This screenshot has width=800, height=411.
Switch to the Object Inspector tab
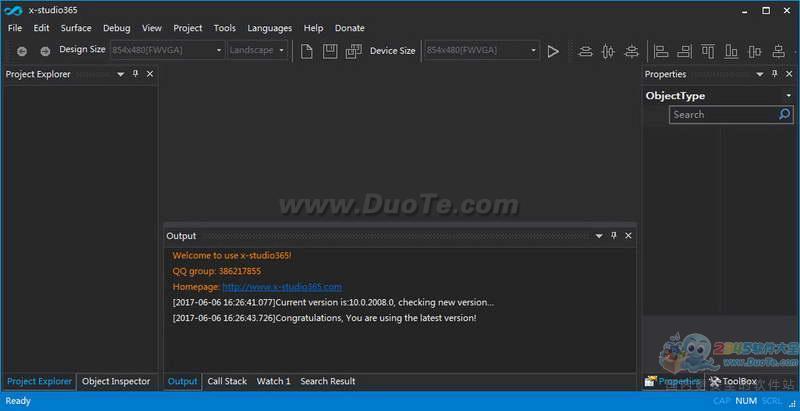point(116,381)
